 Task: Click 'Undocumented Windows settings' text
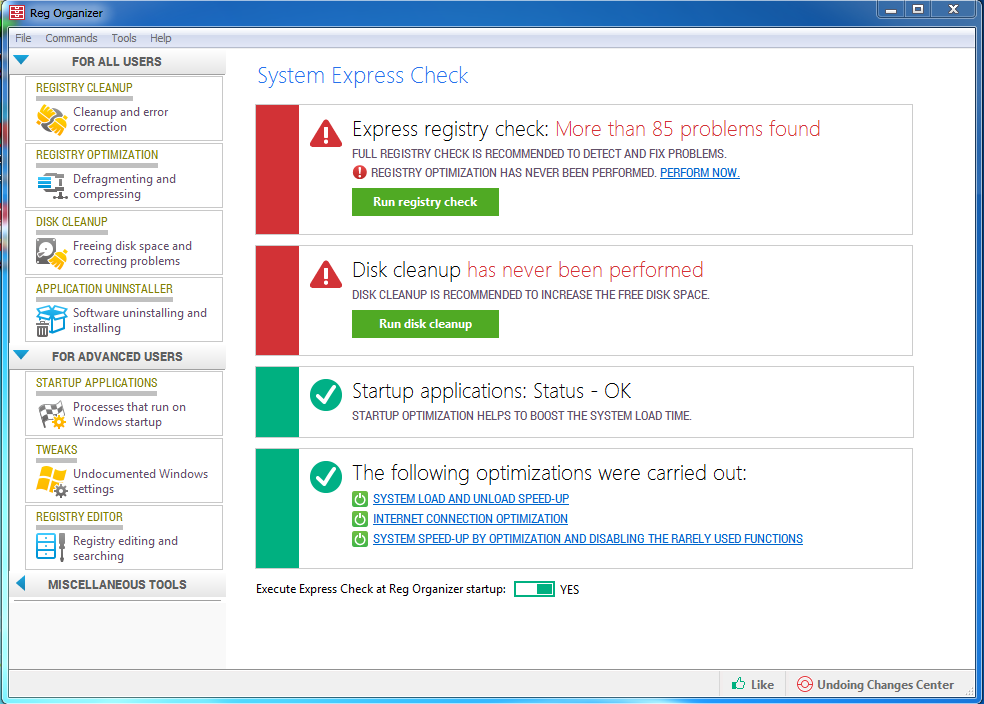tap(141, 481)
